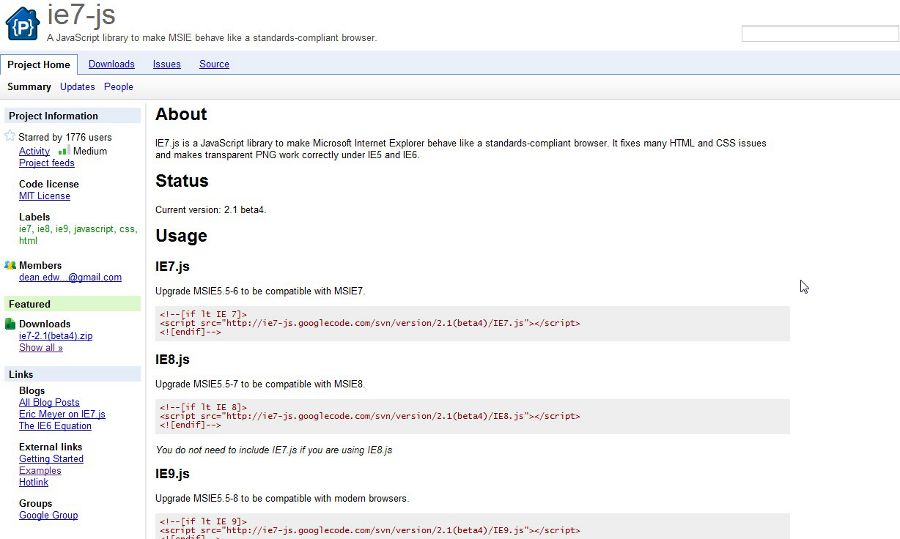Click 'Upgrade MSIE5.5-8' modern browsers text

pyautogui.click(x=282, y=498)
